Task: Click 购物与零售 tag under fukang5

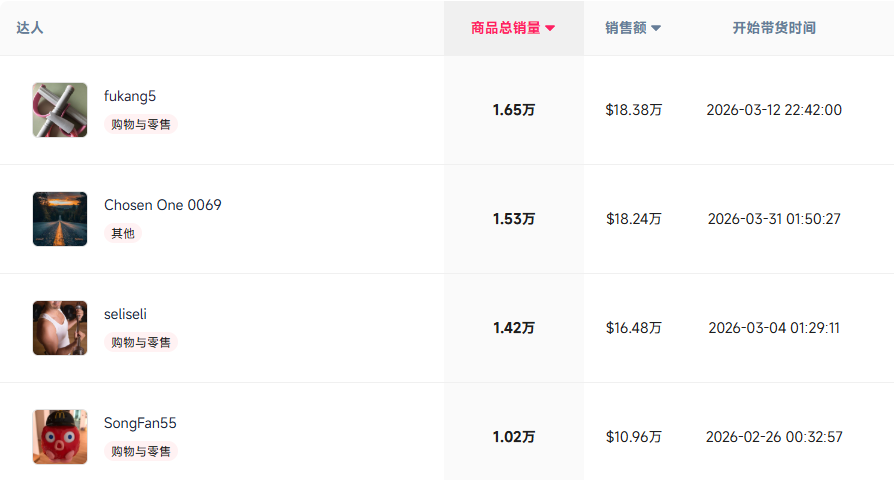Action: tap(141, 124)
